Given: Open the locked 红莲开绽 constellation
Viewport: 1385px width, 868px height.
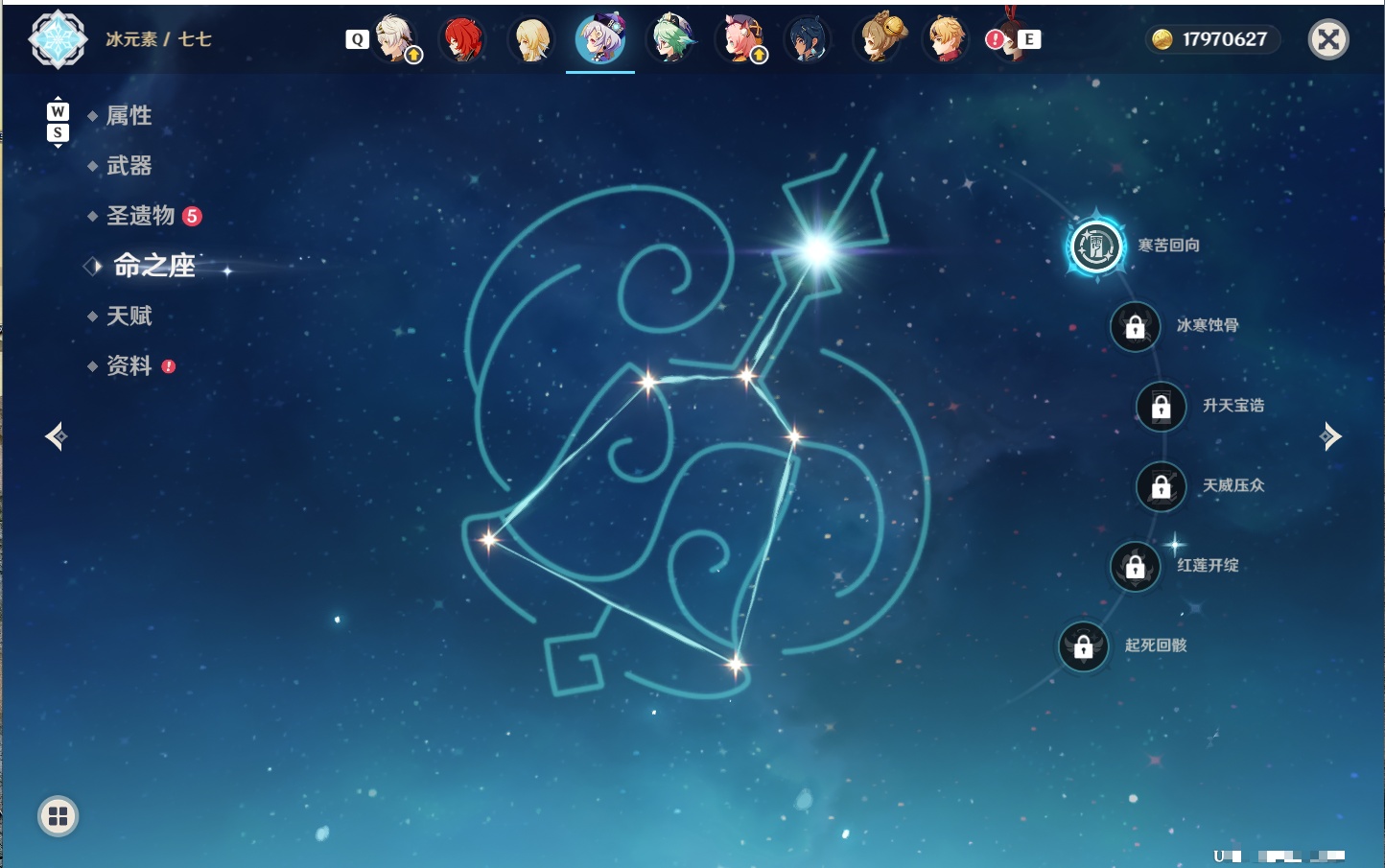Looking at the screenshot, I should (1135, 566).
